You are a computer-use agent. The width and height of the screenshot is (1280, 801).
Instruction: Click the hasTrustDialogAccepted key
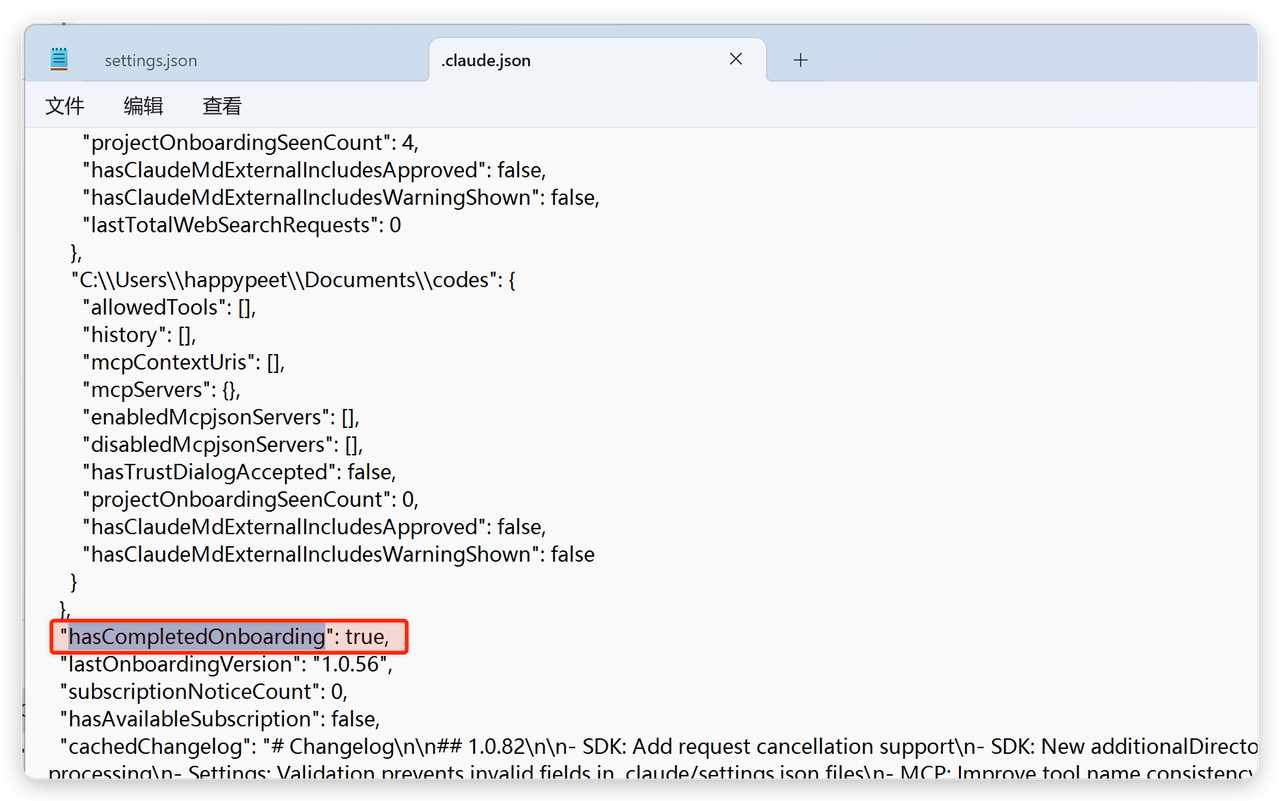tap(210, 472)
